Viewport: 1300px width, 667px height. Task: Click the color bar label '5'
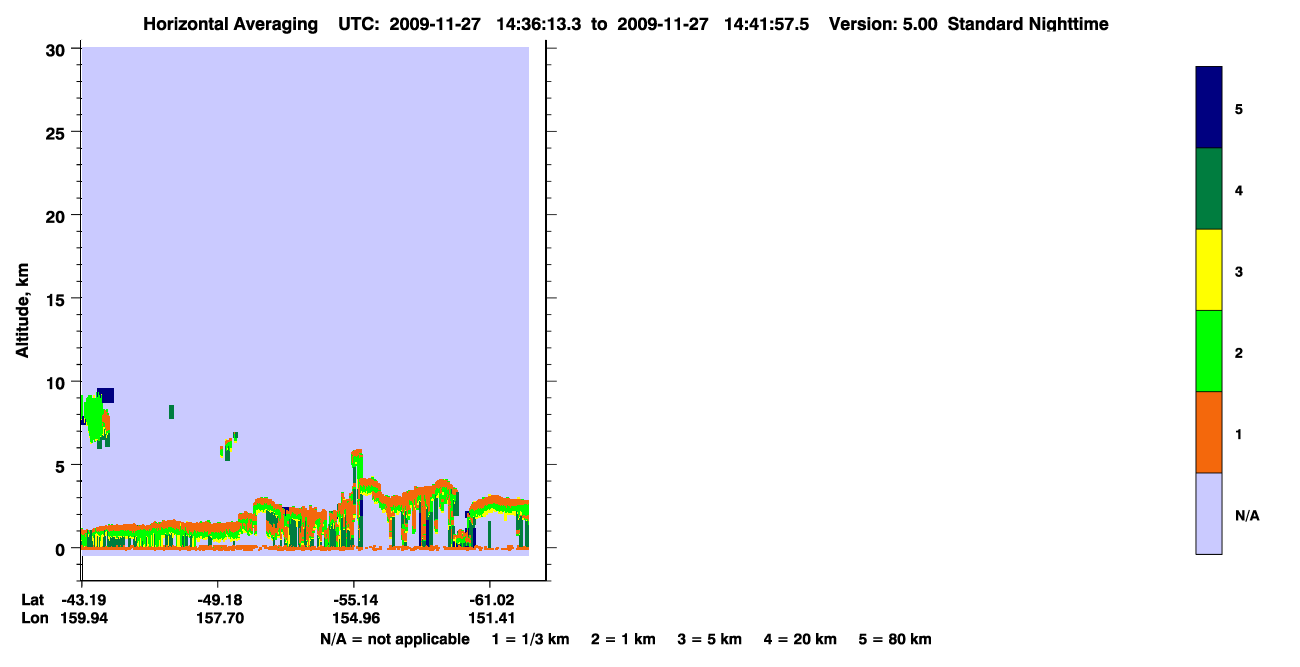(1239, 109)
